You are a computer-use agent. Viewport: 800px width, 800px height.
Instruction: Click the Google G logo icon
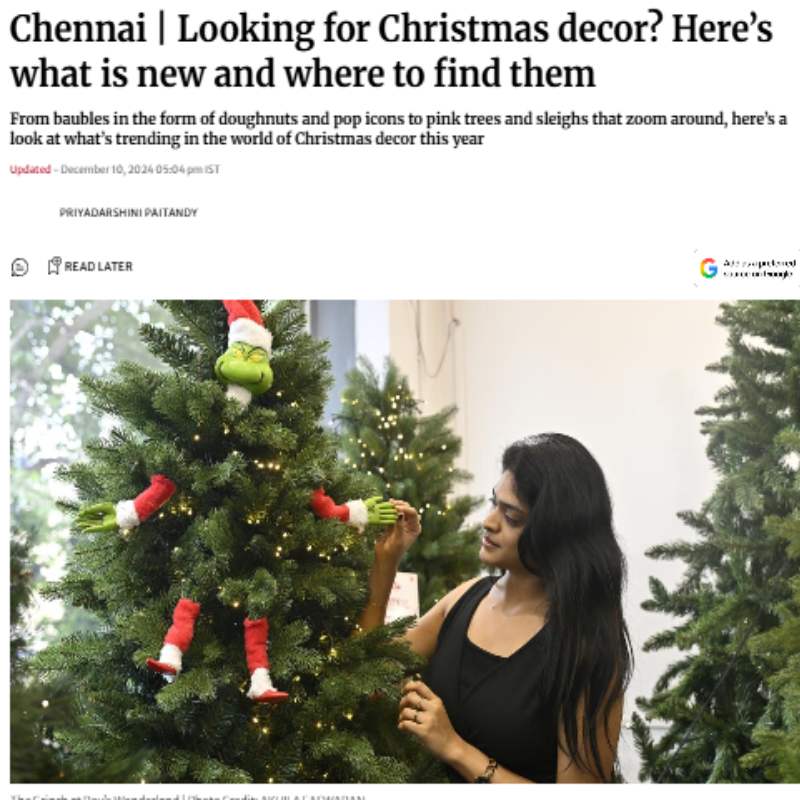click(709, 268)
